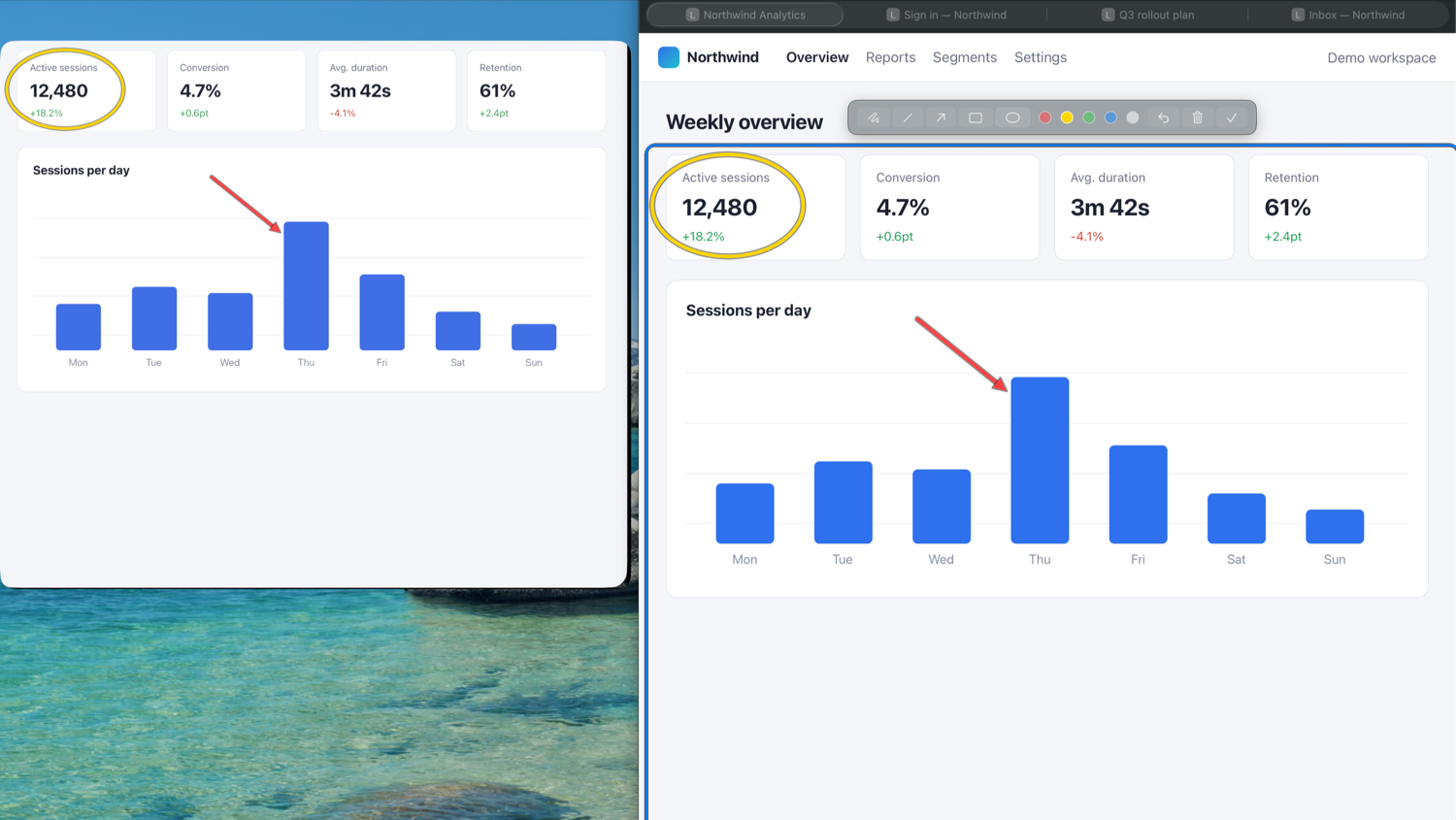
Task: Choose the arrow annotation tool
Action: point(941,117)
